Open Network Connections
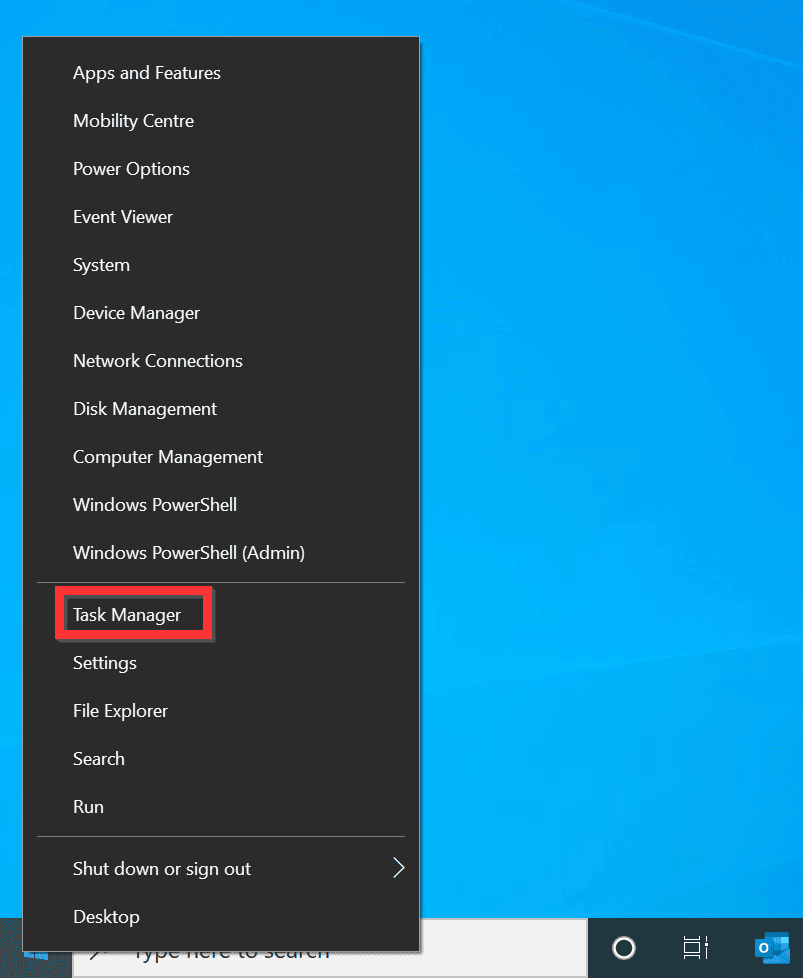Viewport: 803px width, 978px height. pyautogui.click(x=157, y=361)
